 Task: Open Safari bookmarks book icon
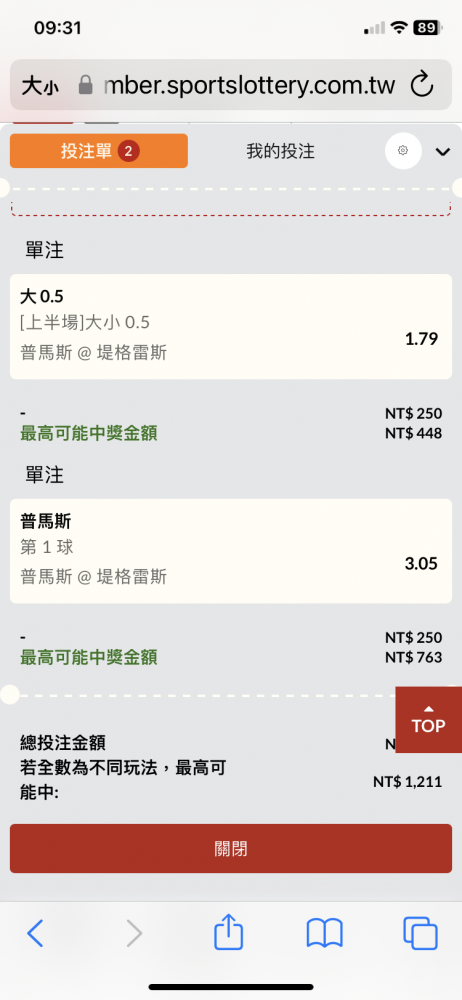[325, 934]
